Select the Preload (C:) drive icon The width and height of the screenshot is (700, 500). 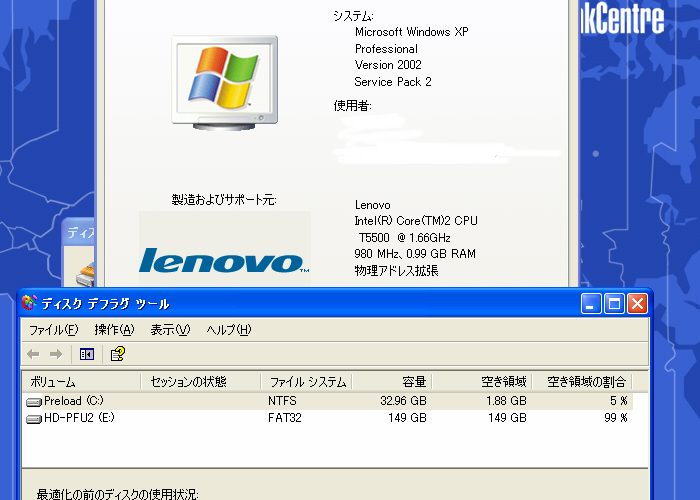coord(34,402)
